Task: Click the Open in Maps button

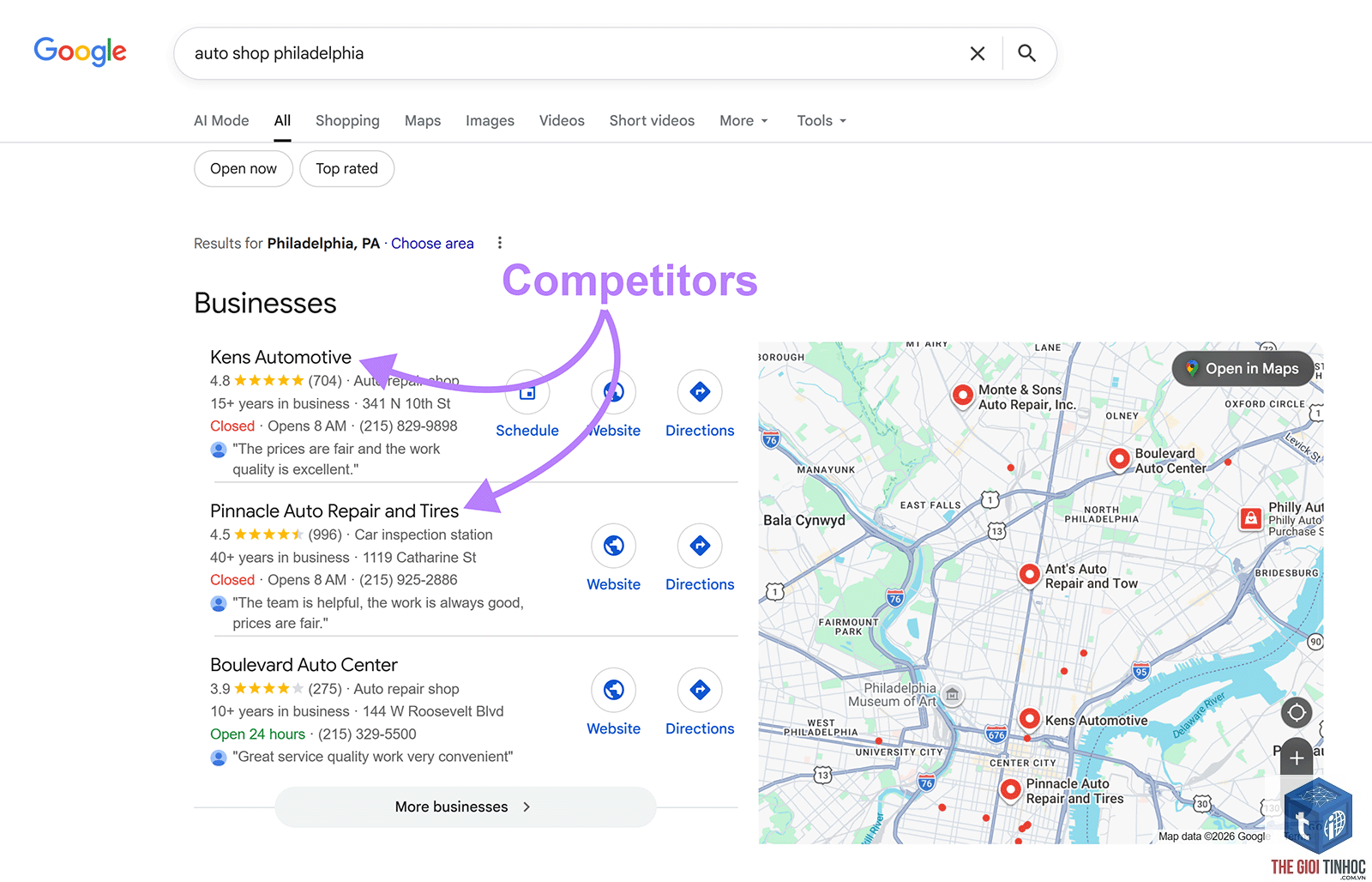Action: [x=1243, y=369]
